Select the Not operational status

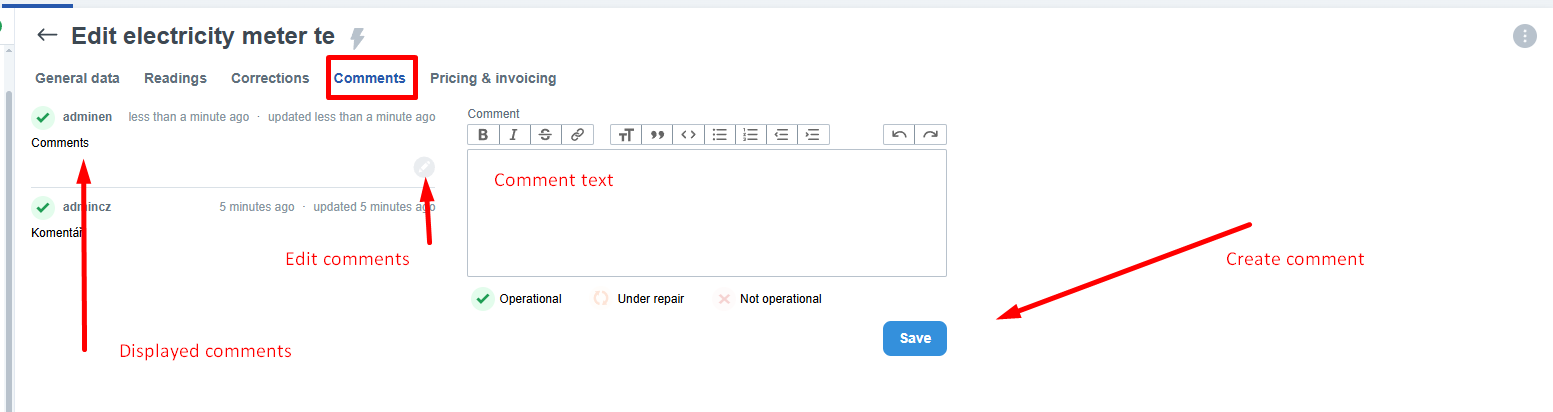[x=723, y=299]
